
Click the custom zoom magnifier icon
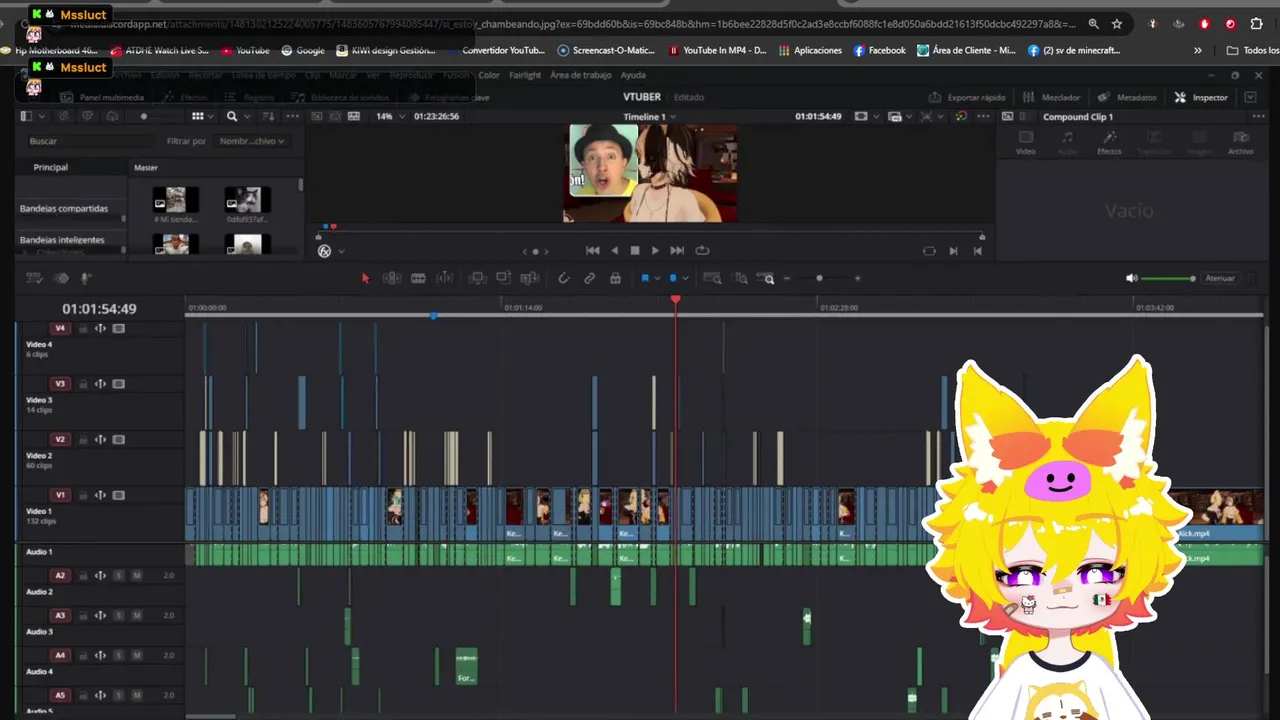pos(767,278)
